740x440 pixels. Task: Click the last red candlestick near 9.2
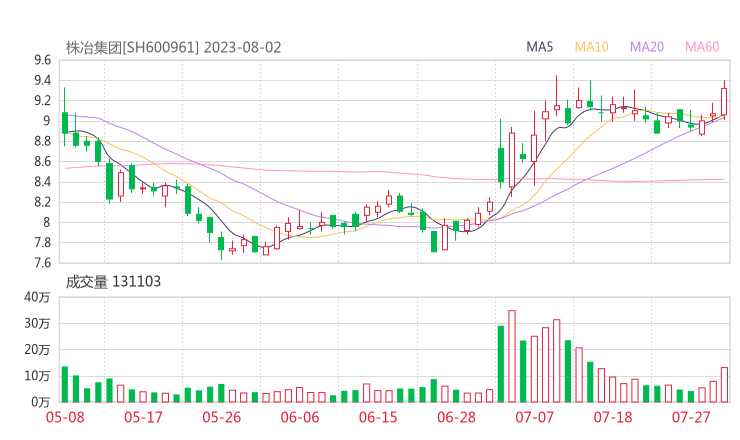[724, 101]
